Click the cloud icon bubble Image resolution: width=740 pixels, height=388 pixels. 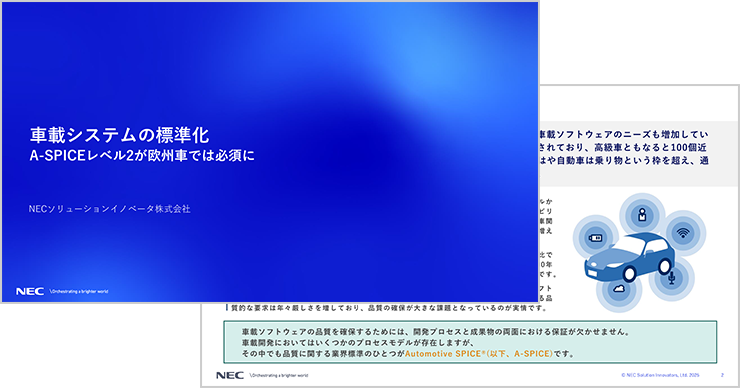click(x=619, y=289)
